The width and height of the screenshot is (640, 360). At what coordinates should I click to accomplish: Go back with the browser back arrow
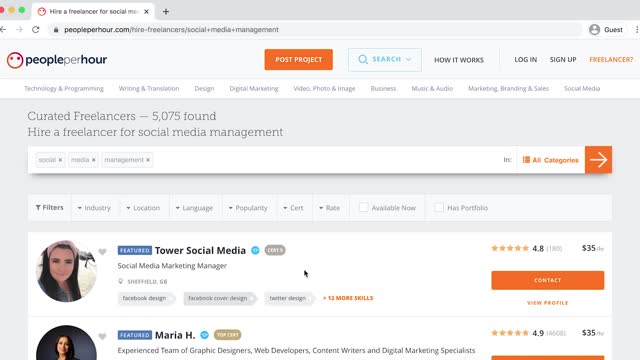click(x=3, y=29)
